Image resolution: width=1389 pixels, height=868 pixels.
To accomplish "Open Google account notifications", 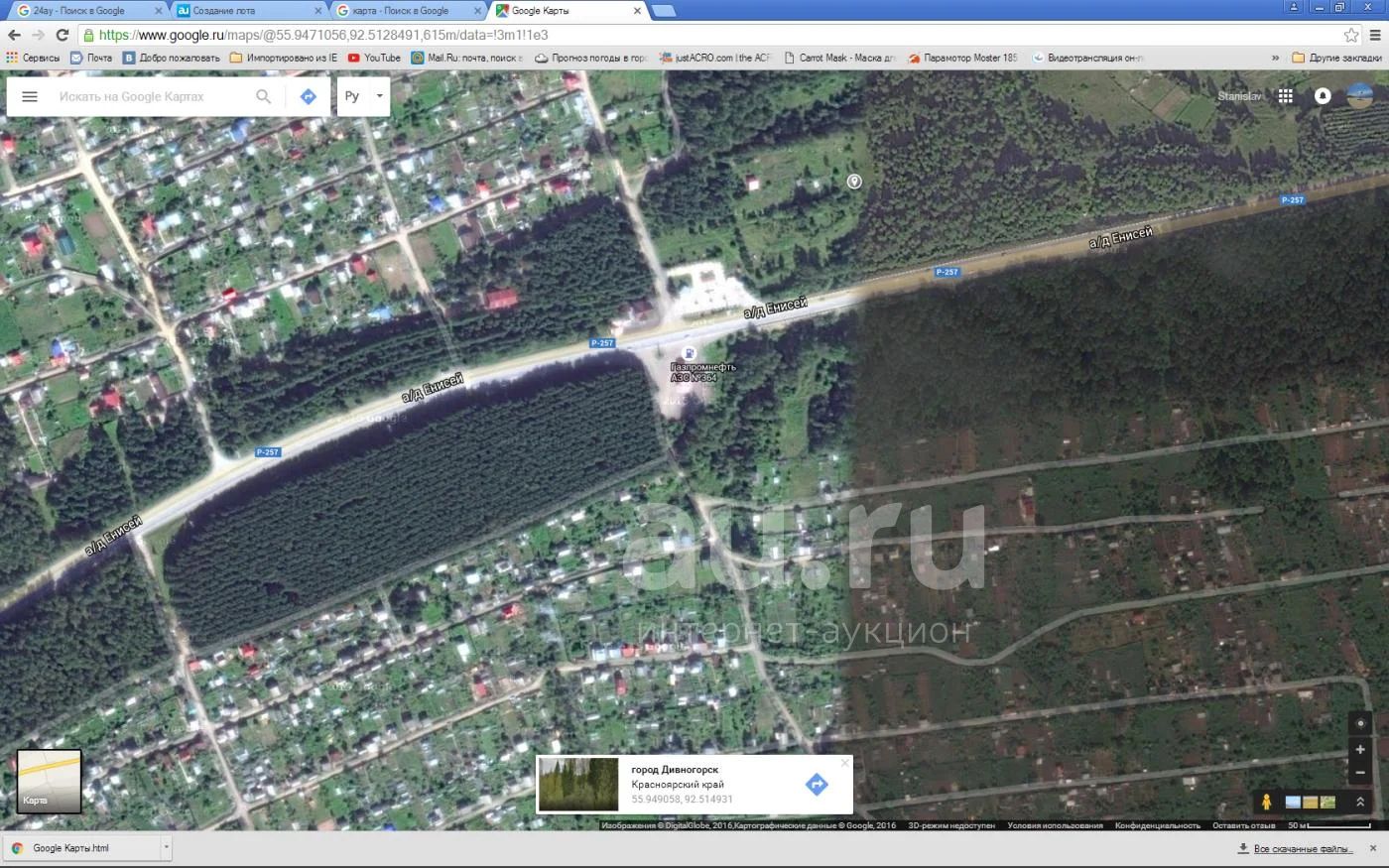I will click(x=1322, y=96).
